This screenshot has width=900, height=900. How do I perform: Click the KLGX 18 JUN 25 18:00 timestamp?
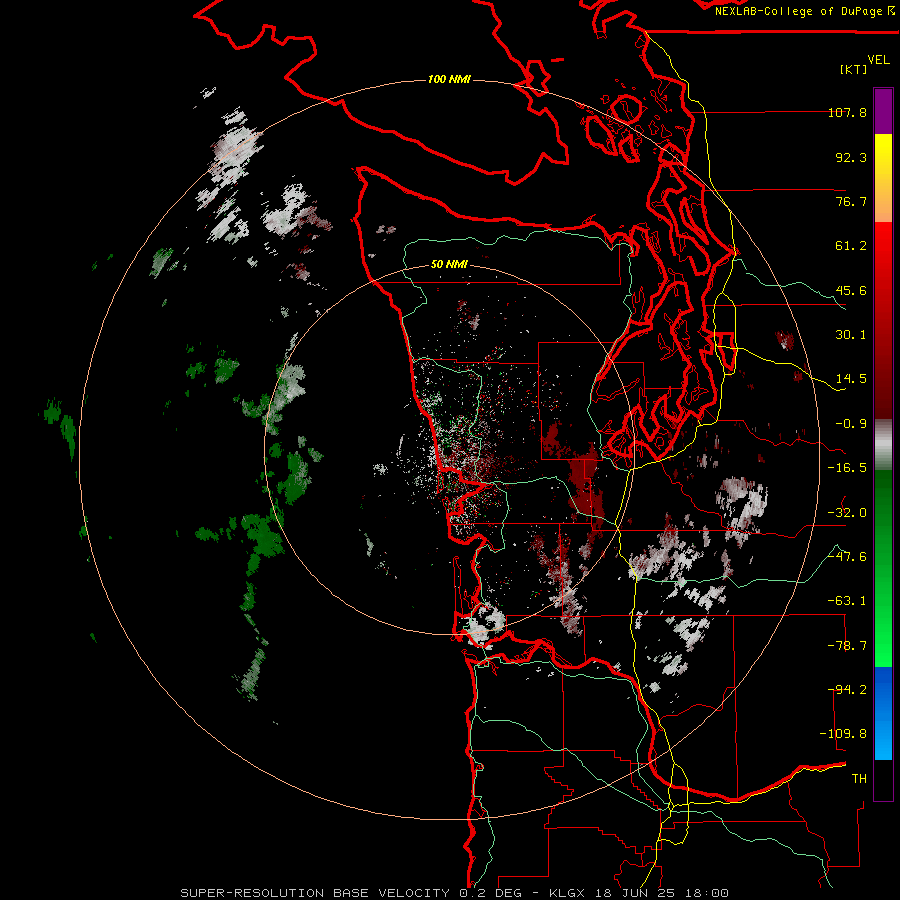[639, 893]
